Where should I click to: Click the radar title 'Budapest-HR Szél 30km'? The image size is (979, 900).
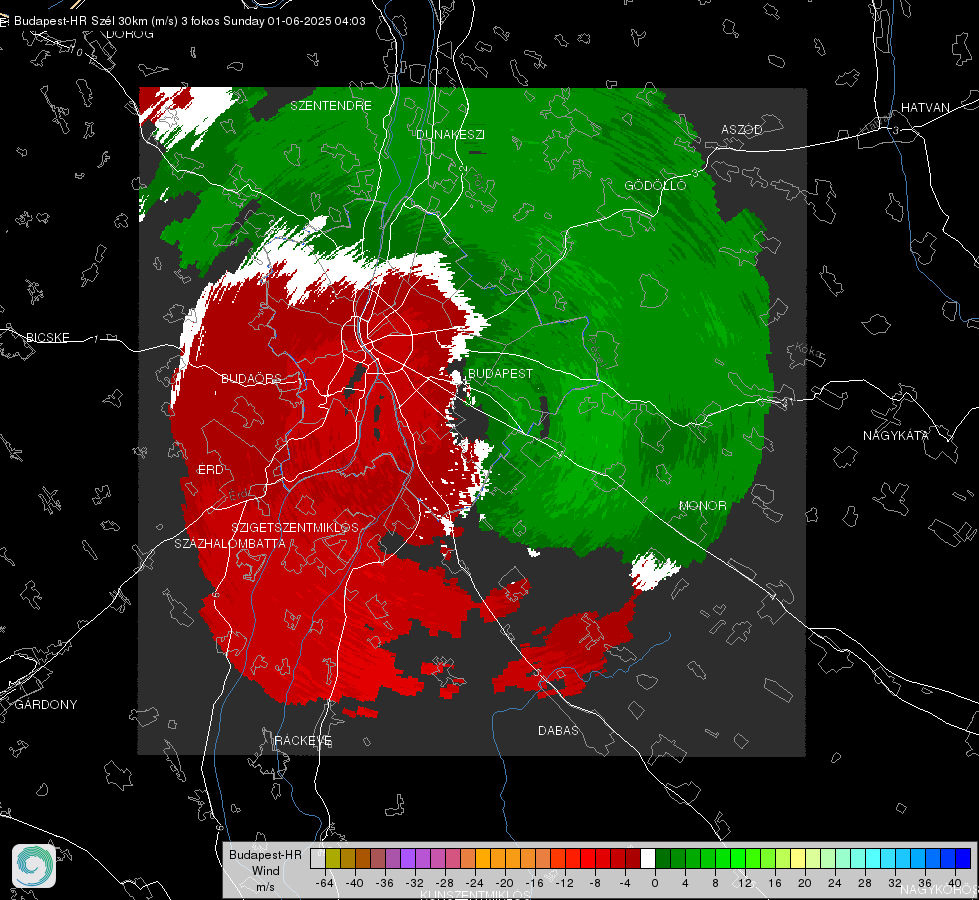pyautogui.click(x=81, y=21)
